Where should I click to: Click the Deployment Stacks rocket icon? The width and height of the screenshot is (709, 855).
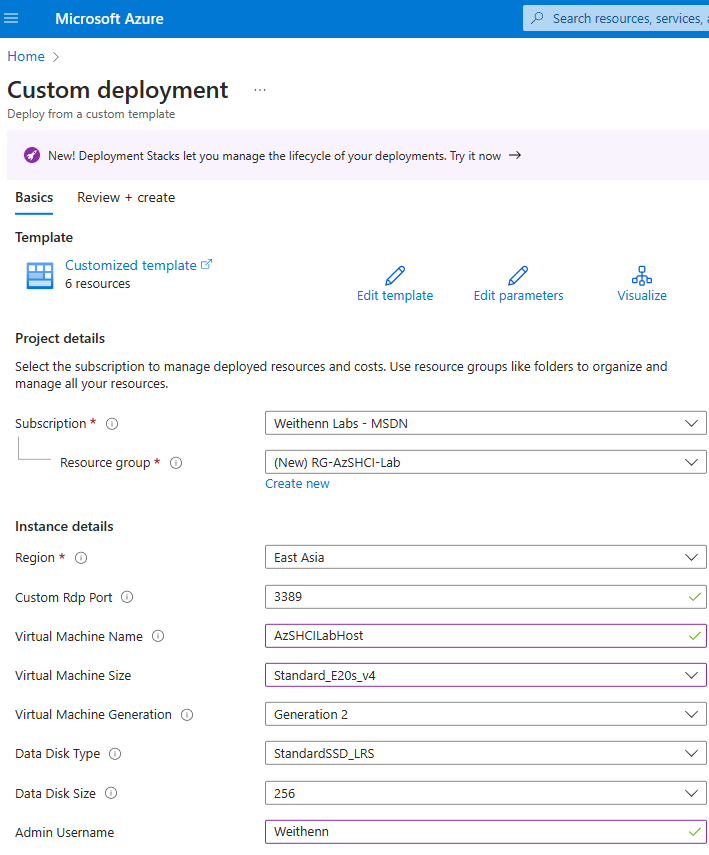tap(32, 155)
